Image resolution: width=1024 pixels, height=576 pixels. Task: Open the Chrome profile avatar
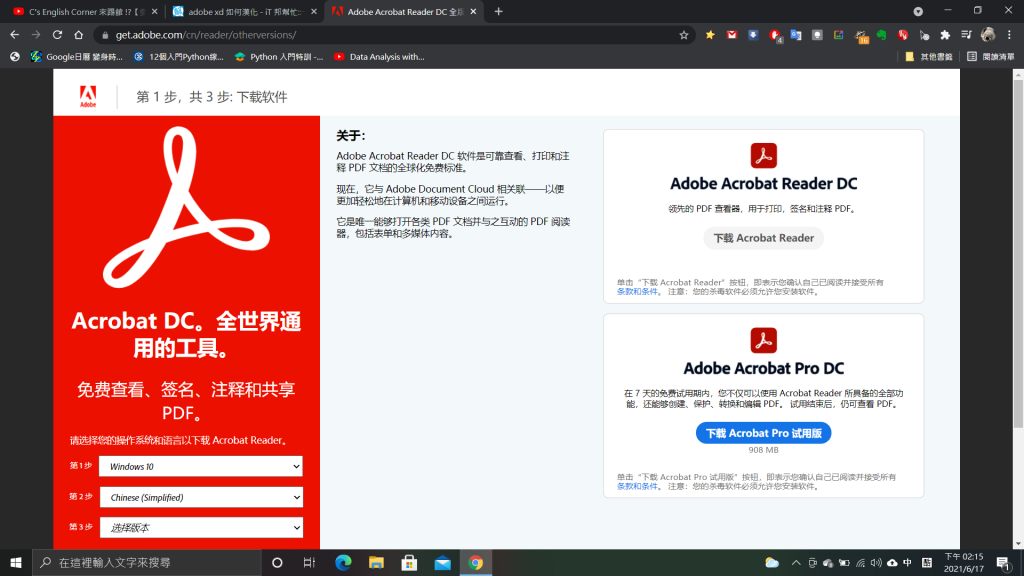(988, 35)
